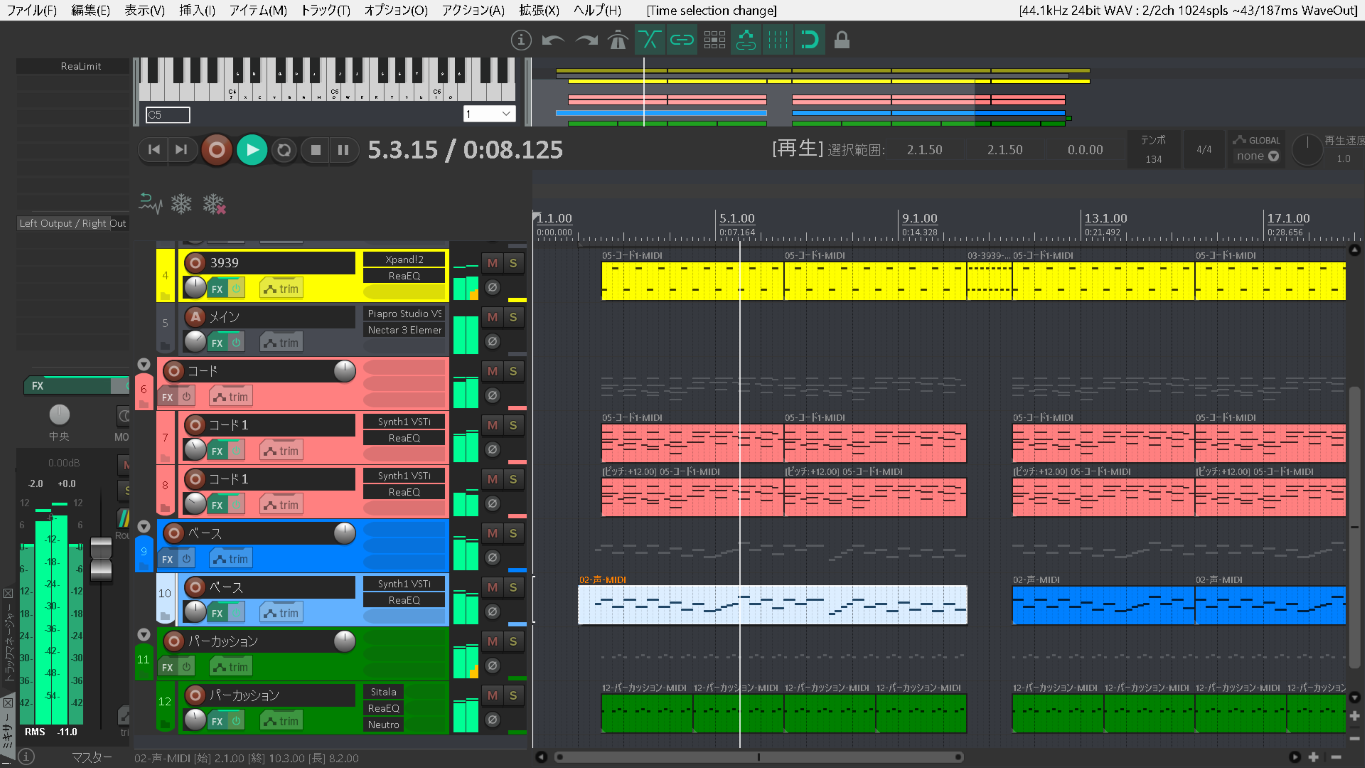Click the go-to-project-end transport button

[180, 150]
